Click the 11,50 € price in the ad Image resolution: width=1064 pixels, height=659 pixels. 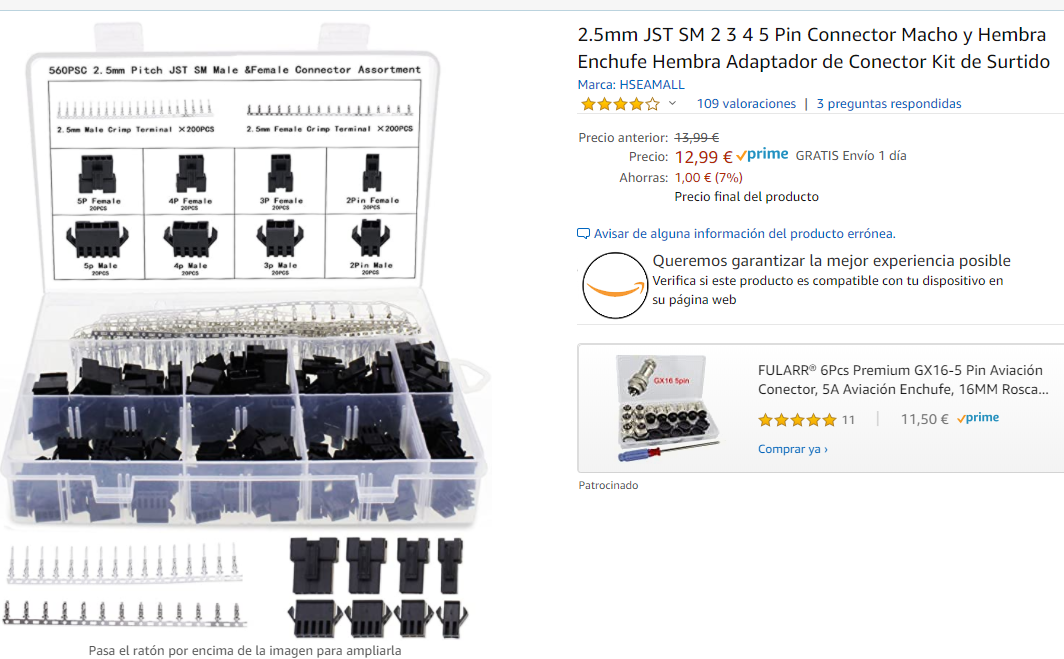click(x=924, y=419)
